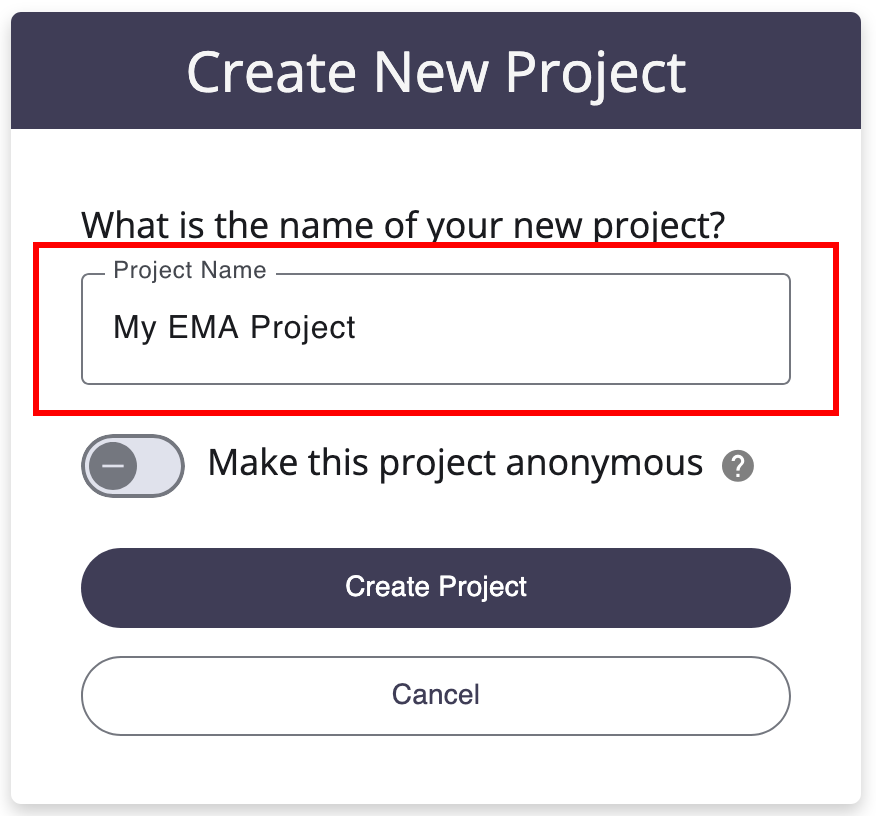Click the minus knob on the toggle
Screen dimensions: 876x816
coord(113,466)
